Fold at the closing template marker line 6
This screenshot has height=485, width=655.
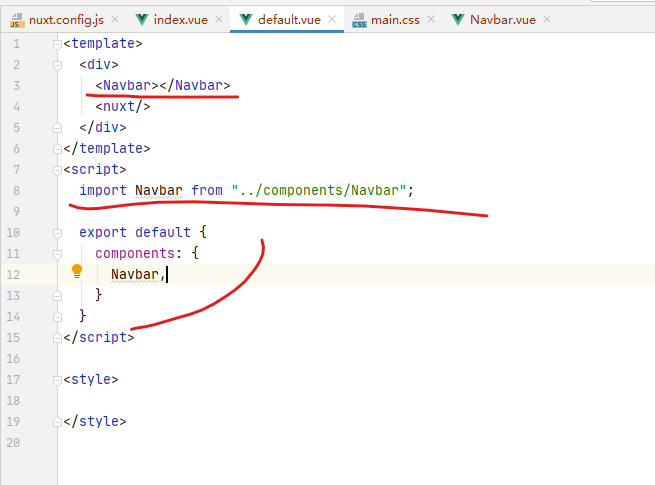[58, 149]
